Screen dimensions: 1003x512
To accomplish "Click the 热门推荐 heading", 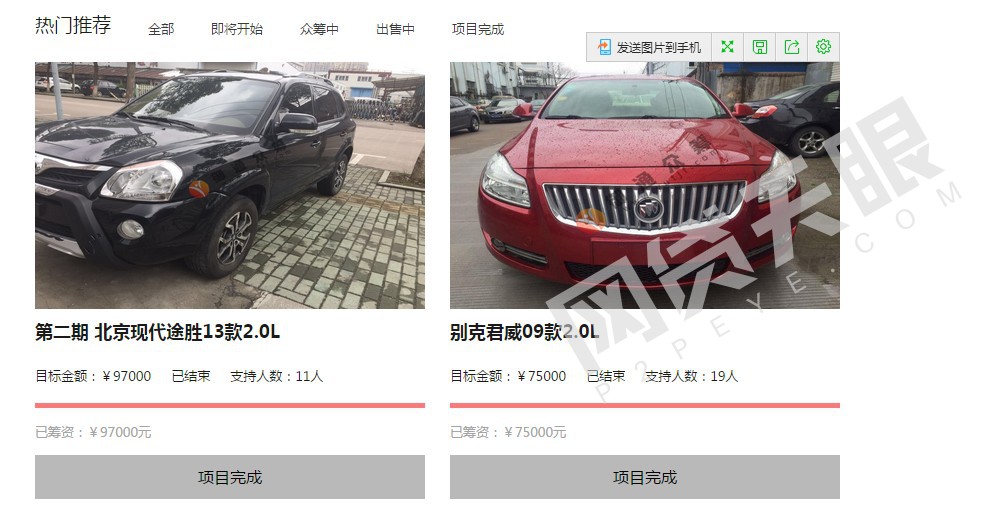I will tap(73, 26).
